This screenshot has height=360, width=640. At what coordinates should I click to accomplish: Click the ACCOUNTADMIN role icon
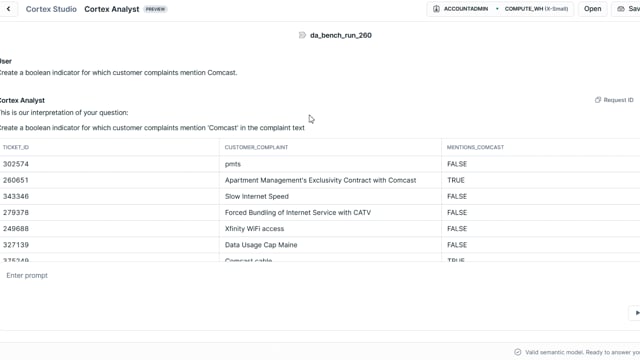coord(436,9)
